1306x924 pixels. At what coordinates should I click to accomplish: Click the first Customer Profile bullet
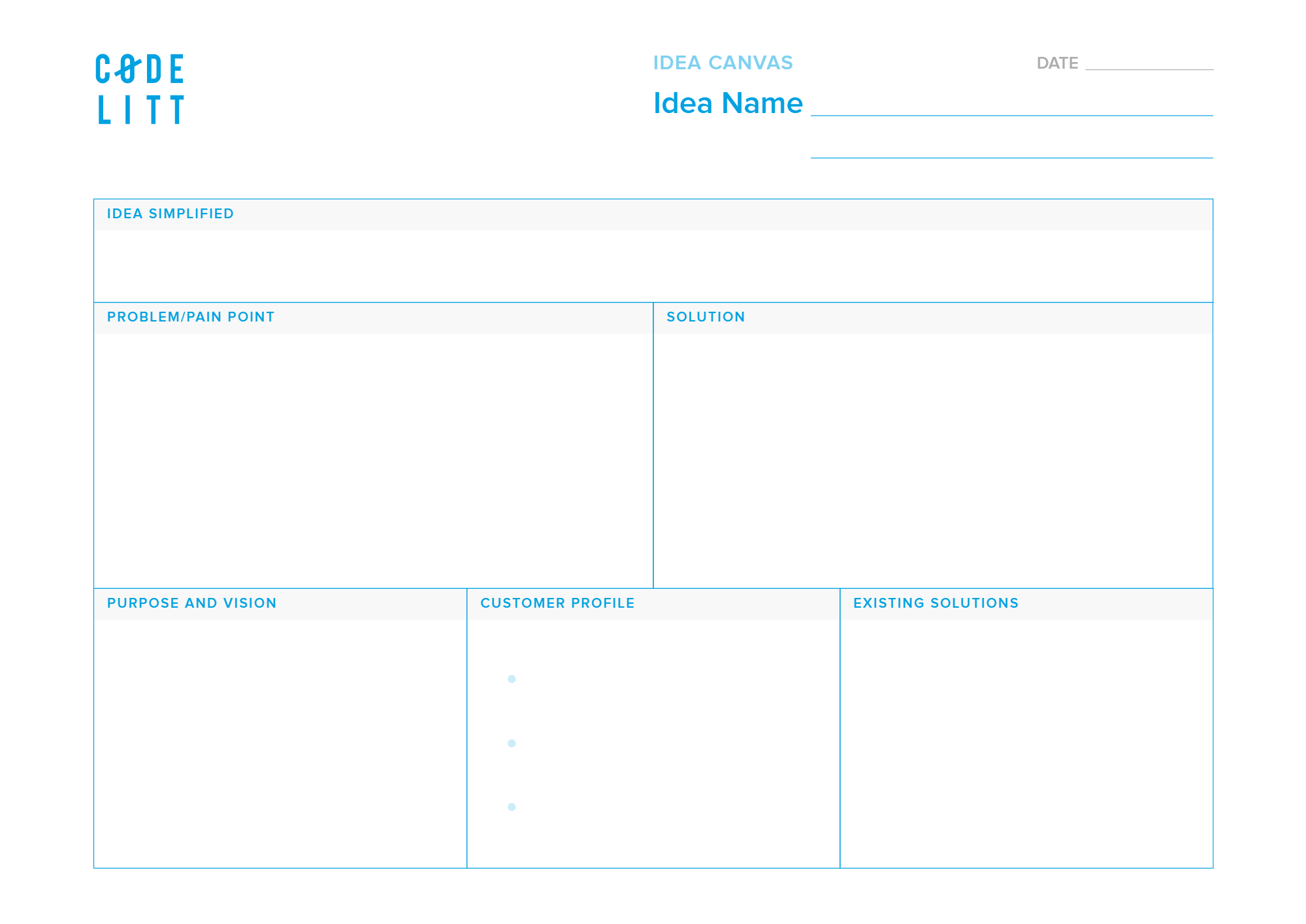pyautogui.click(x=512, y=679)
